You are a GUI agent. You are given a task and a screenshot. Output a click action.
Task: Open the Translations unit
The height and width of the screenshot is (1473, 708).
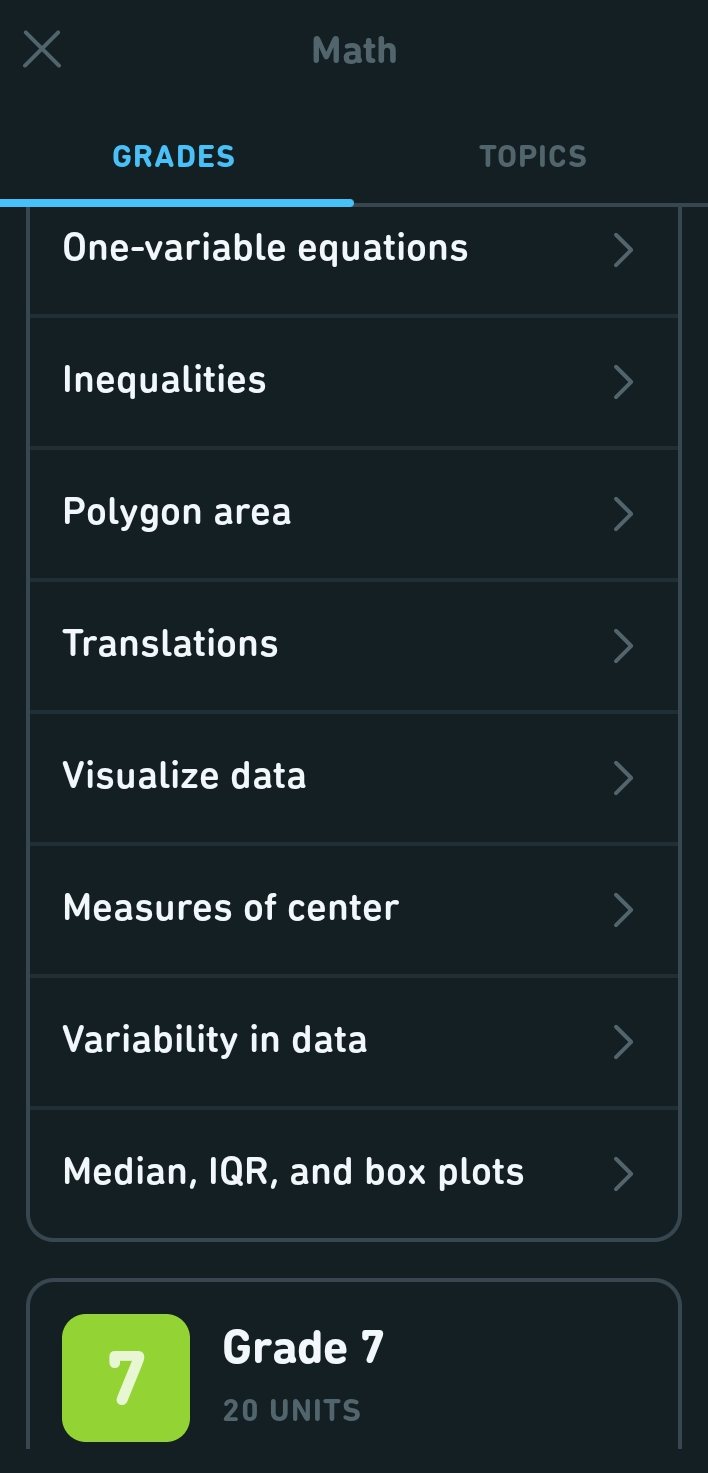(170, 645)
